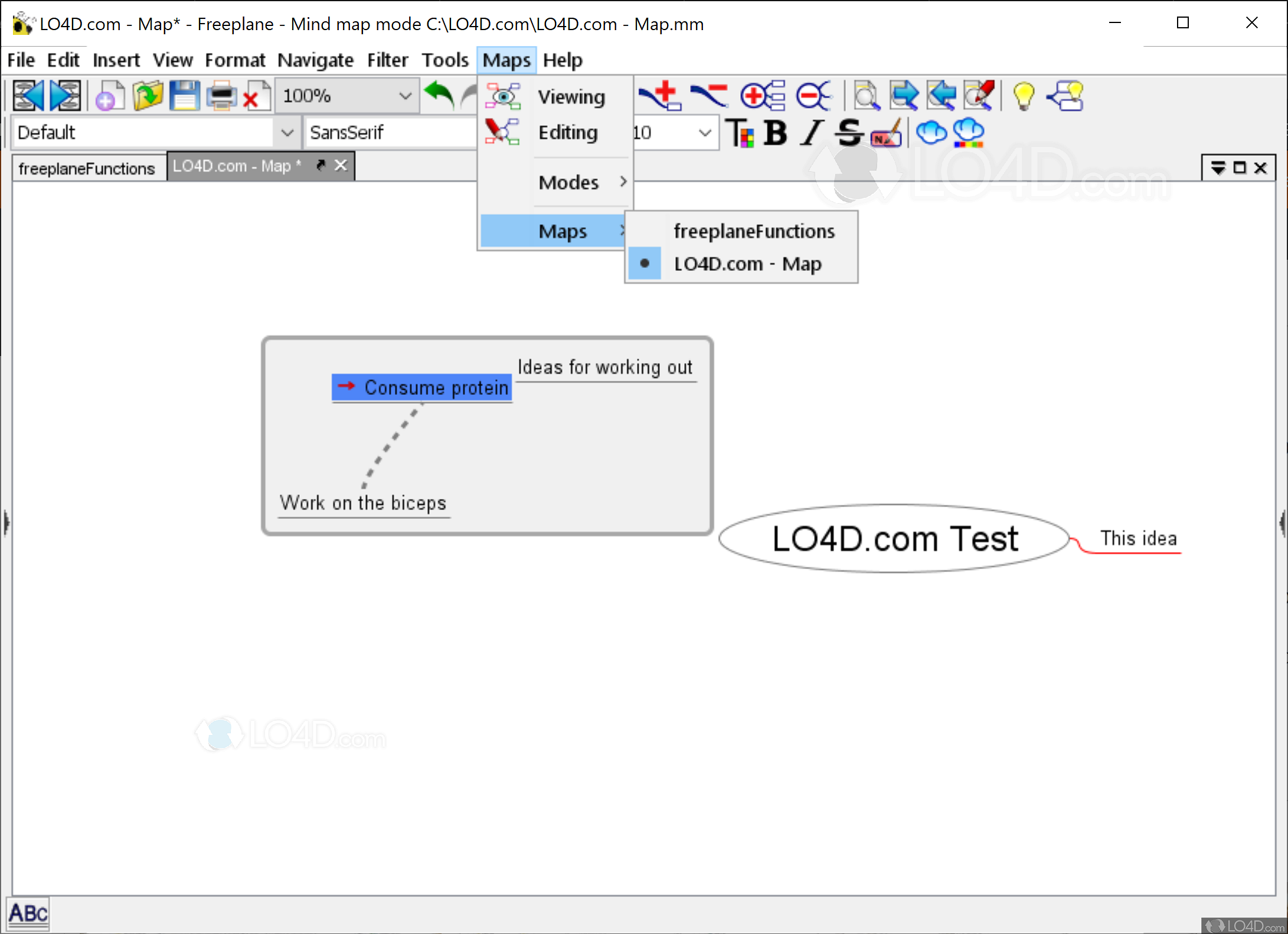Viewport: 1288px width, 934px height.
Task: Unfold one level with the plus tree icon
Action: click(x=763, y=96)
